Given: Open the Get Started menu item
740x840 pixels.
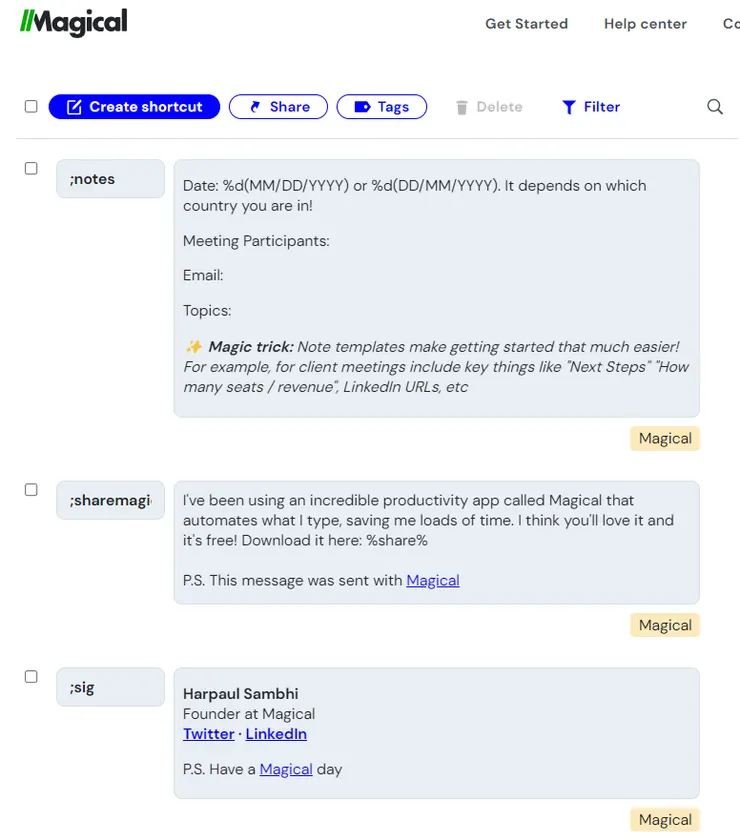Looking at the screenshot, I should click(526, 24).
